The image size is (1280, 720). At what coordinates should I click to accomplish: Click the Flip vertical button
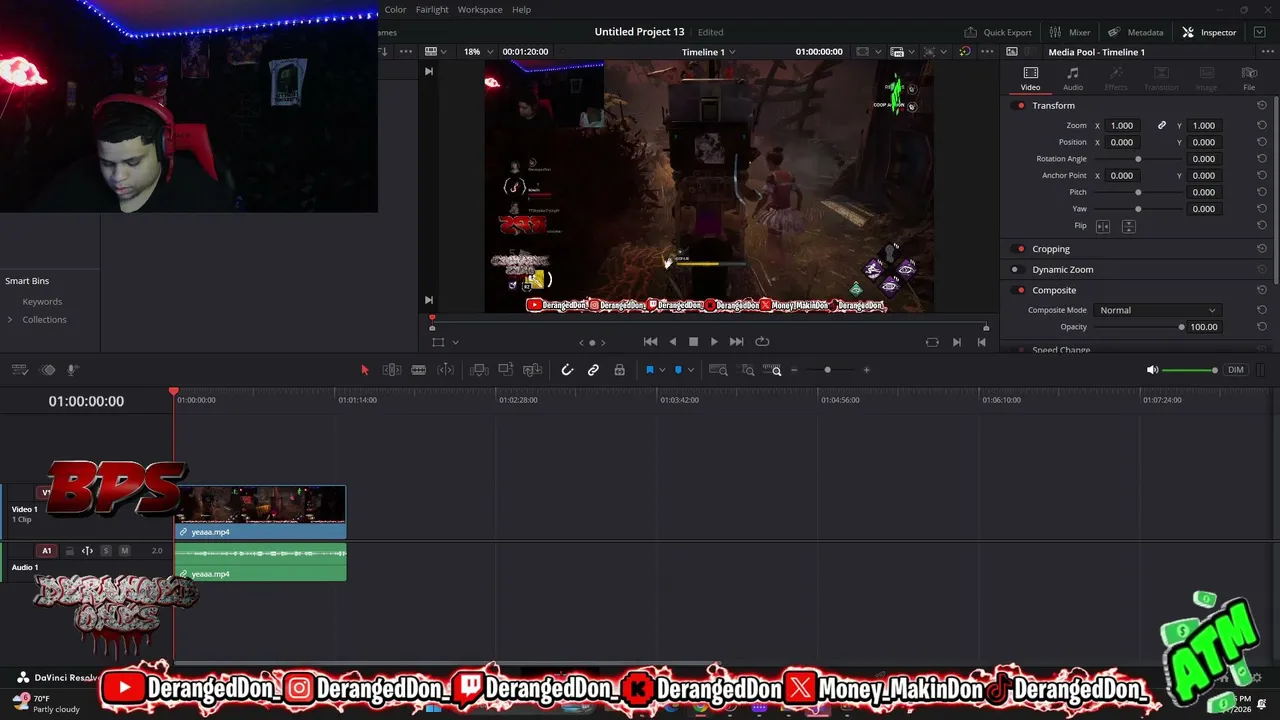pos(1128,227)
